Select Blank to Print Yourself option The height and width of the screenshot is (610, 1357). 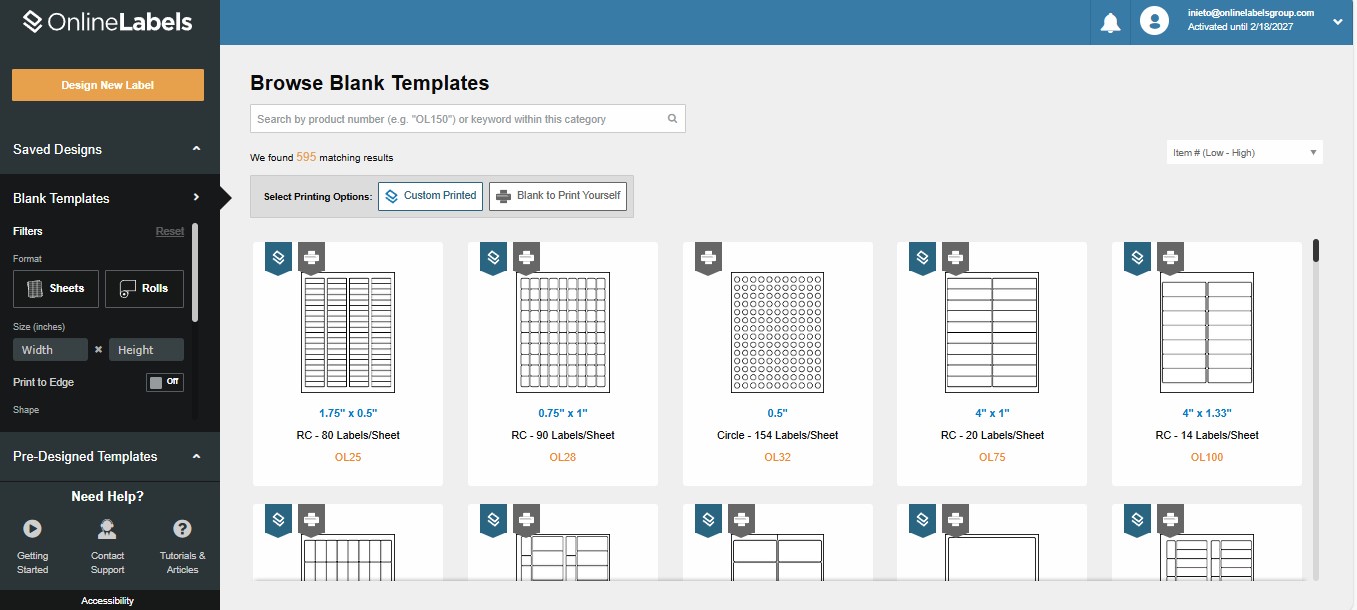558,196
